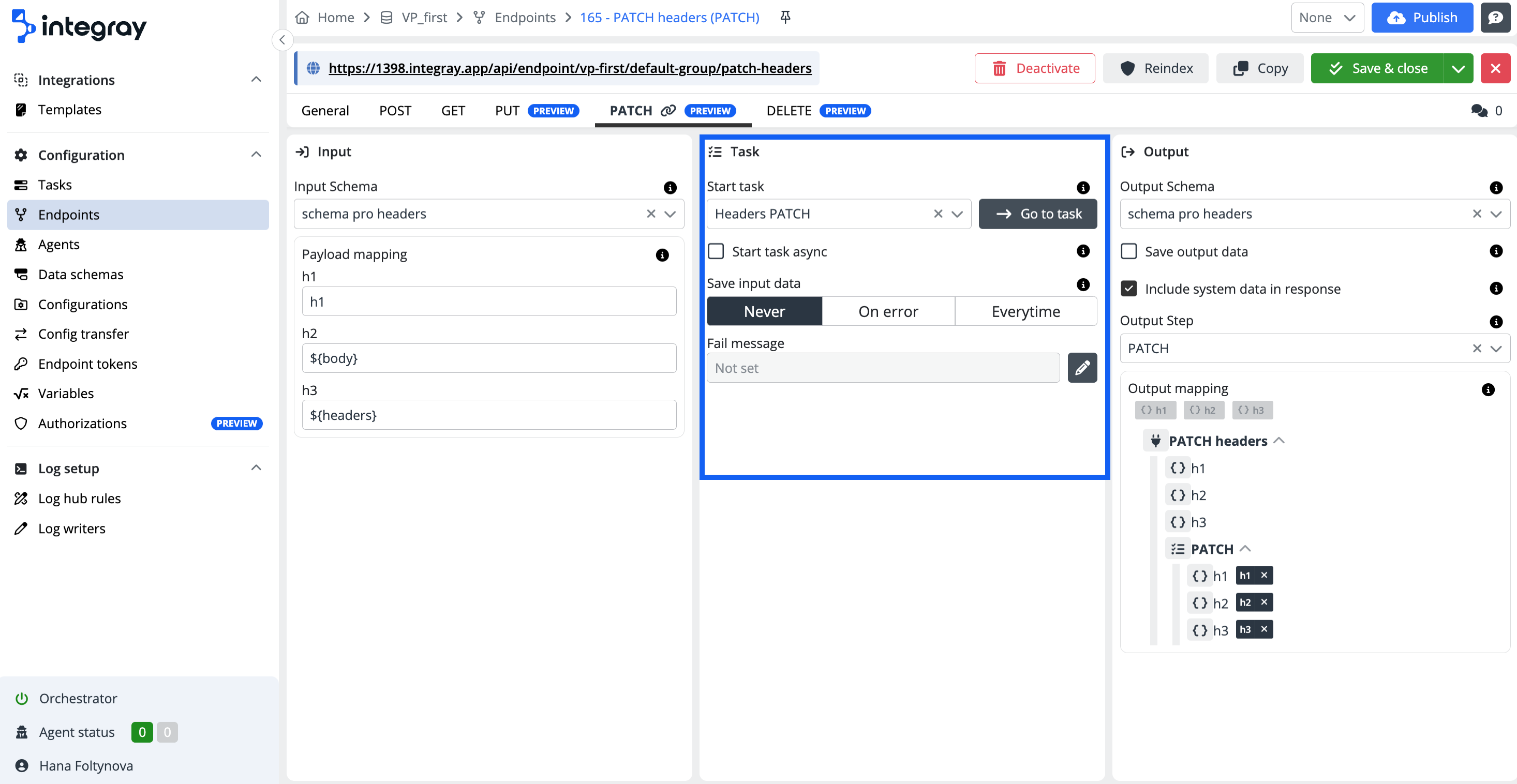
Task: Open the Input Schema dropdown arrow
Action: click(670, 214)
